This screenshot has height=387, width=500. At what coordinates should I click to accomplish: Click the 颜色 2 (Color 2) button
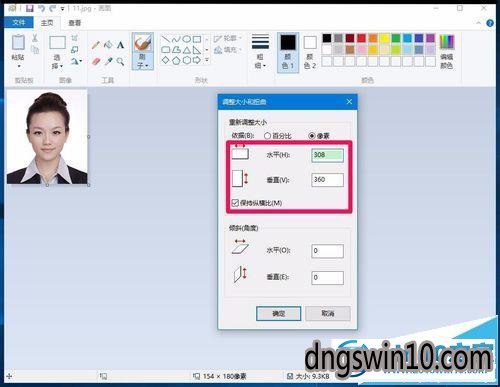[x=310, y=52]
